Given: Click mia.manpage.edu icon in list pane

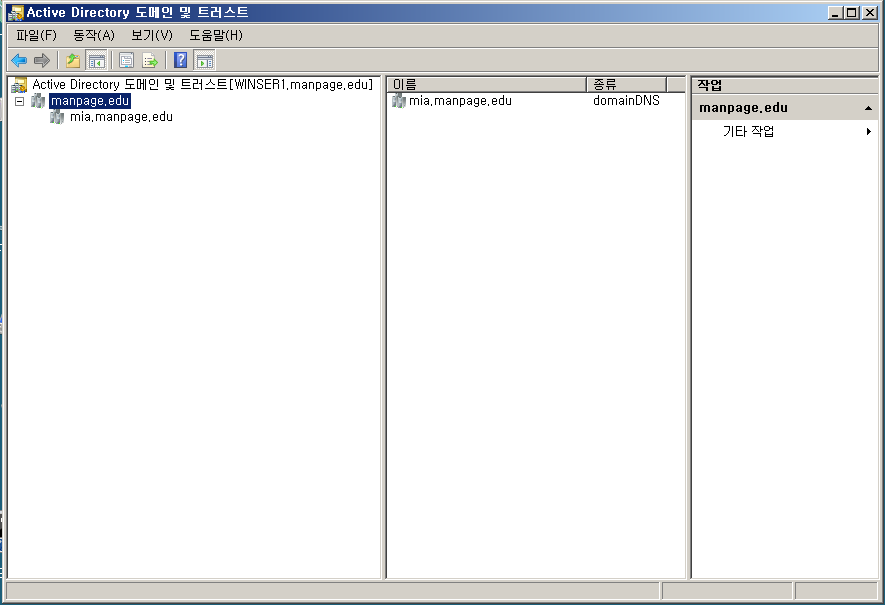Looking at the screenshot, I should (398, 101).
